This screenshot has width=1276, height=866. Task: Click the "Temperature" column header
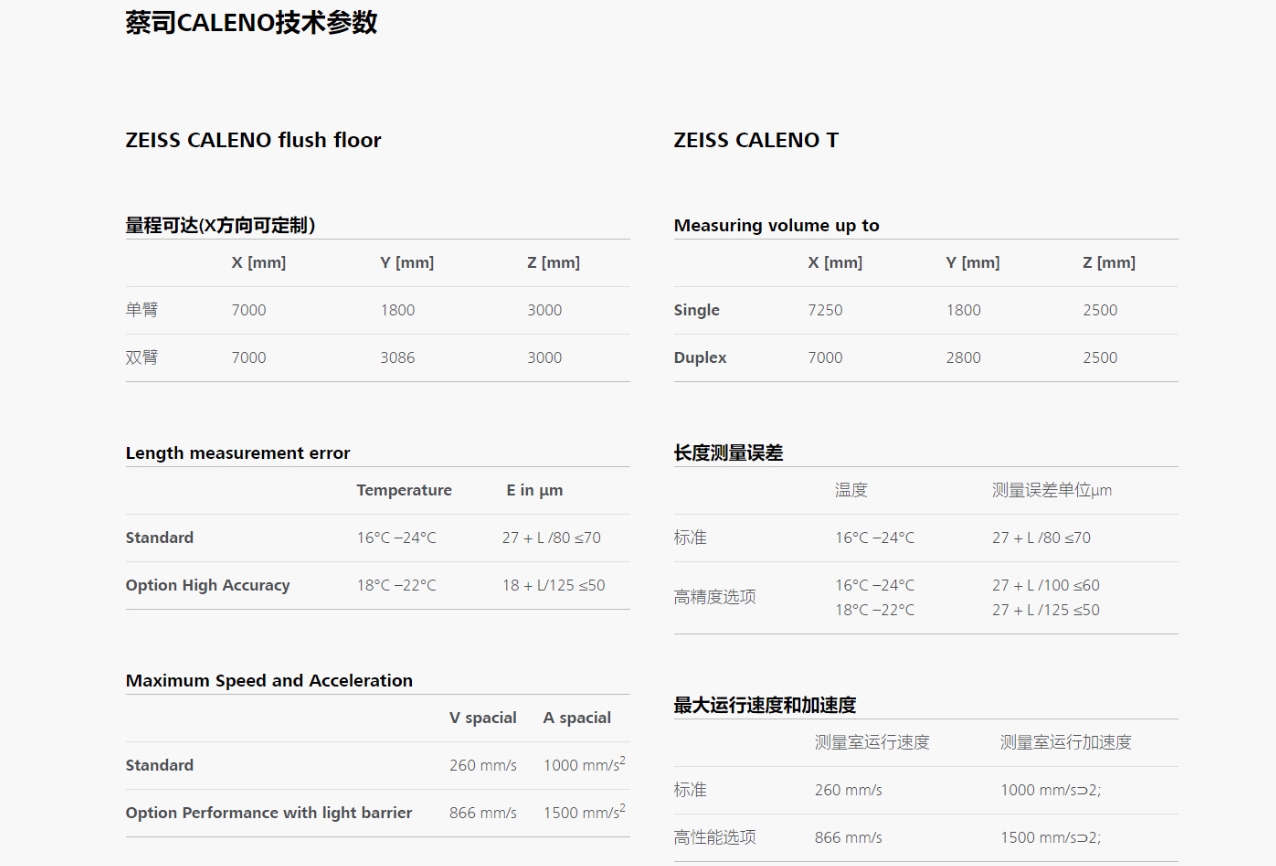tap(404, 490)
